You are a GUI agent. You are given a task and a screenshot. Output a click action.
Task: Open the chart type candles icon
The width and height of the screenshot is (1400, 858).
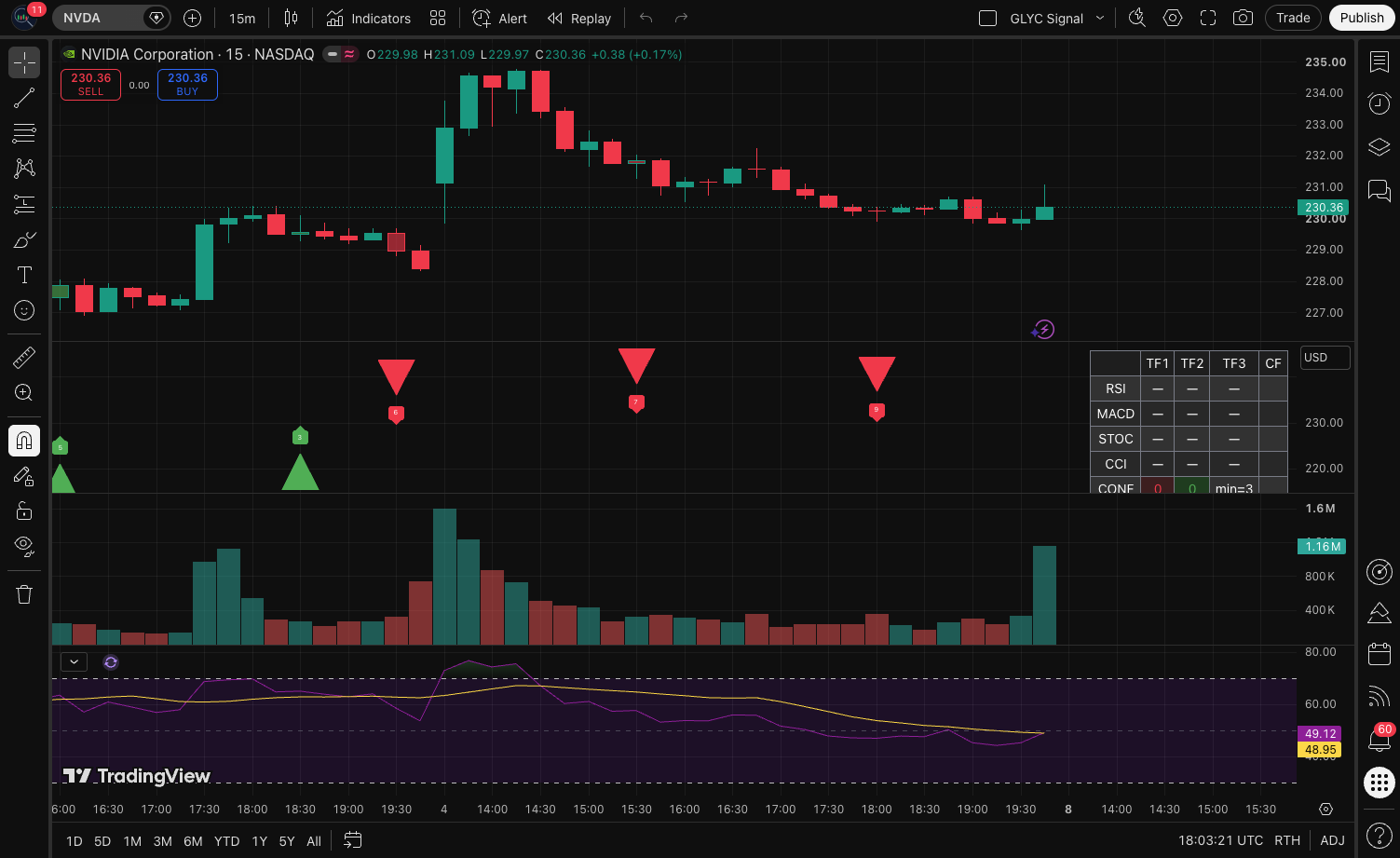tap(291, 18)
